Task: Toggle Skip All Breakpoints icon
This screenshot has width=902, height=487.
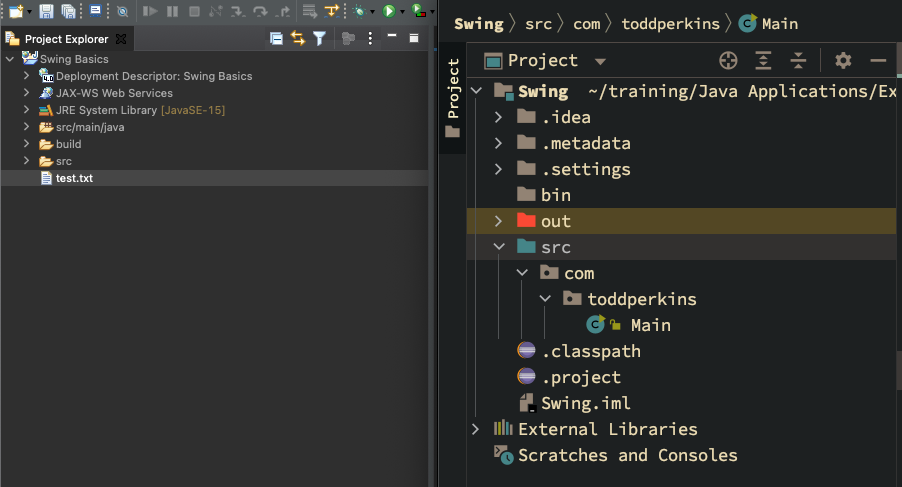Action: tap(123, 11)
